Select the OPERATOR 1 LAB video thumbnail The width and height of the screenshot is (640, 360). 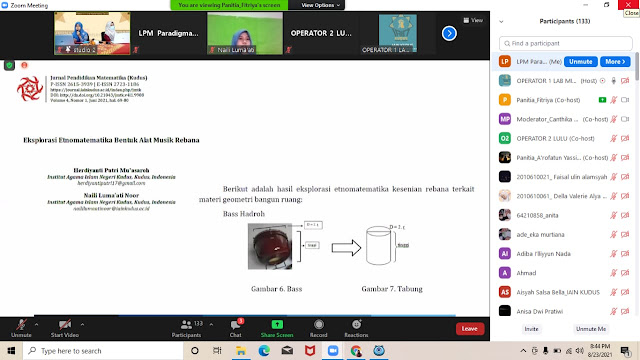(x=398, y=33)
